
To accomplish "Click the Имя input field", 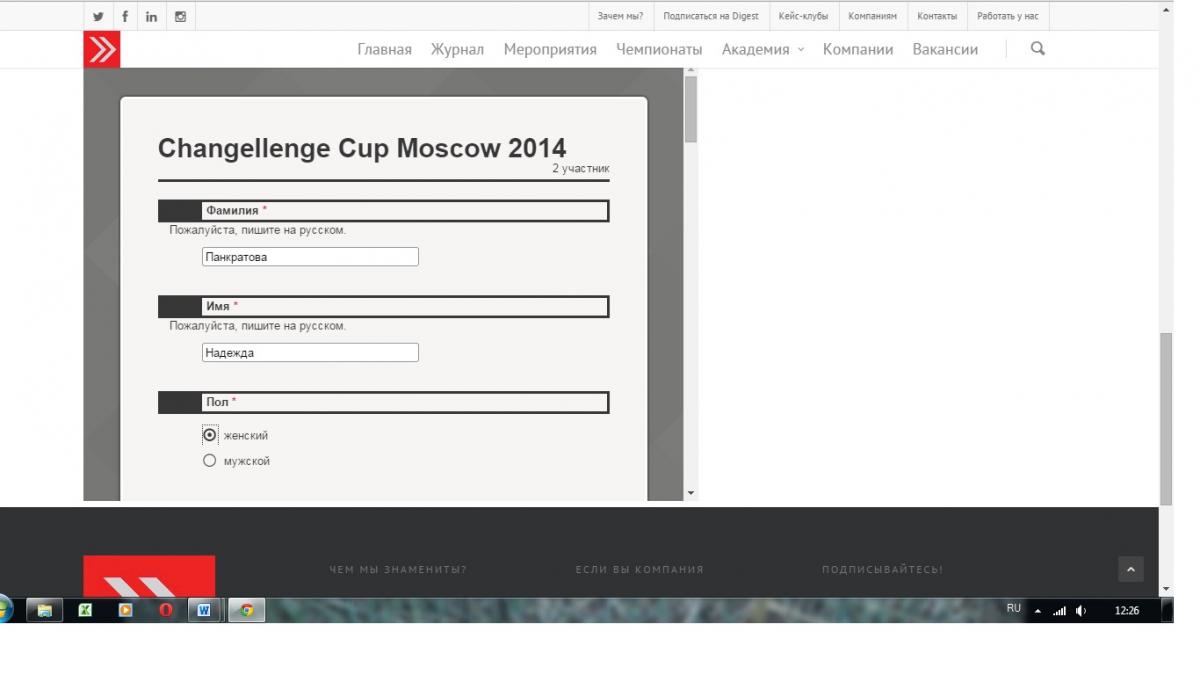I will point(310,353).
